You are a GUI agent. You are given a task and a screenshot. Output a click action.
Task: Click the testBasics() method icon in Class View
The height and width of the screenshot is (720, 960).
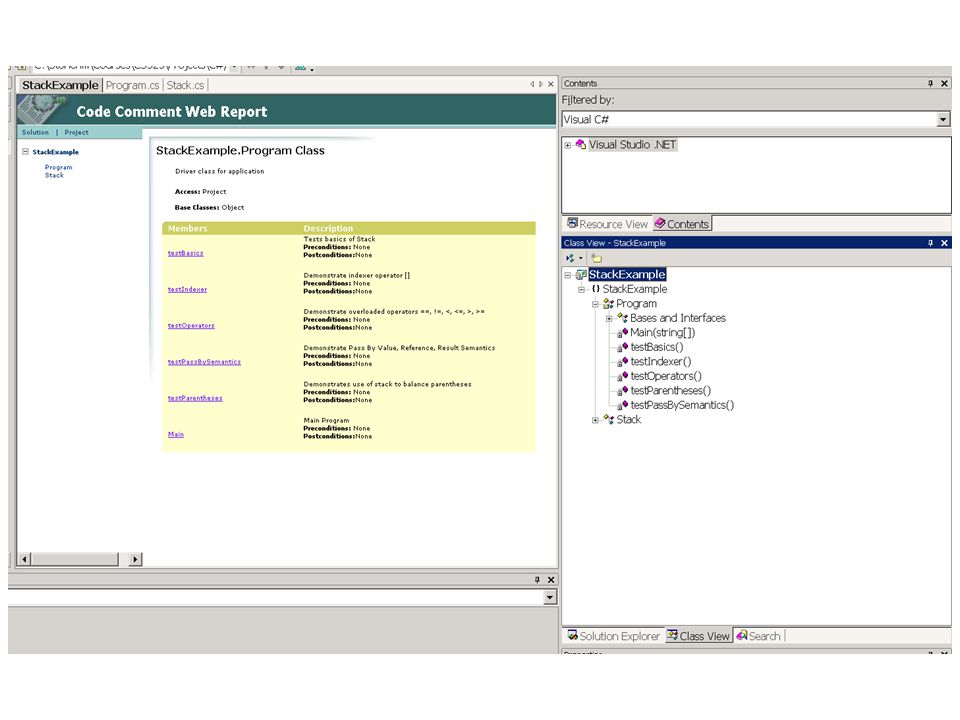click(x=622, y=347)
